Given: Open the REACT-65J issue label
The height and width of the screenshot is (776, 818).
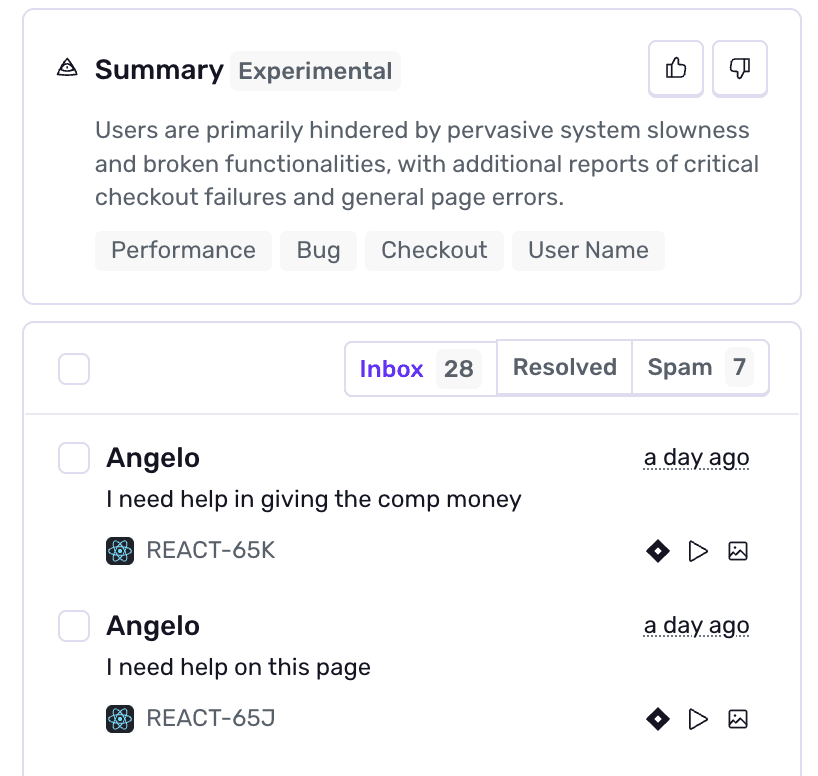Looking at the screenshot, I should [209, 718].
